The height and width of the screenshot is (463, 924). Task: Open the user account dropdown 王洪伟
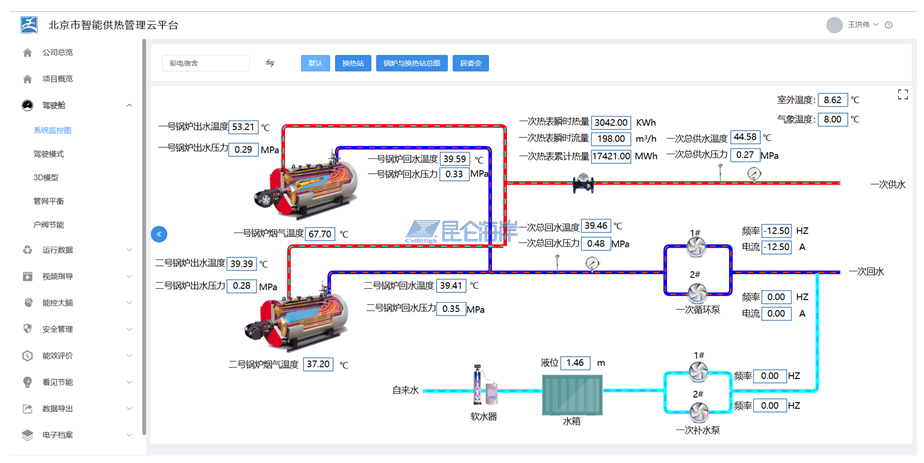click(859, 25)
